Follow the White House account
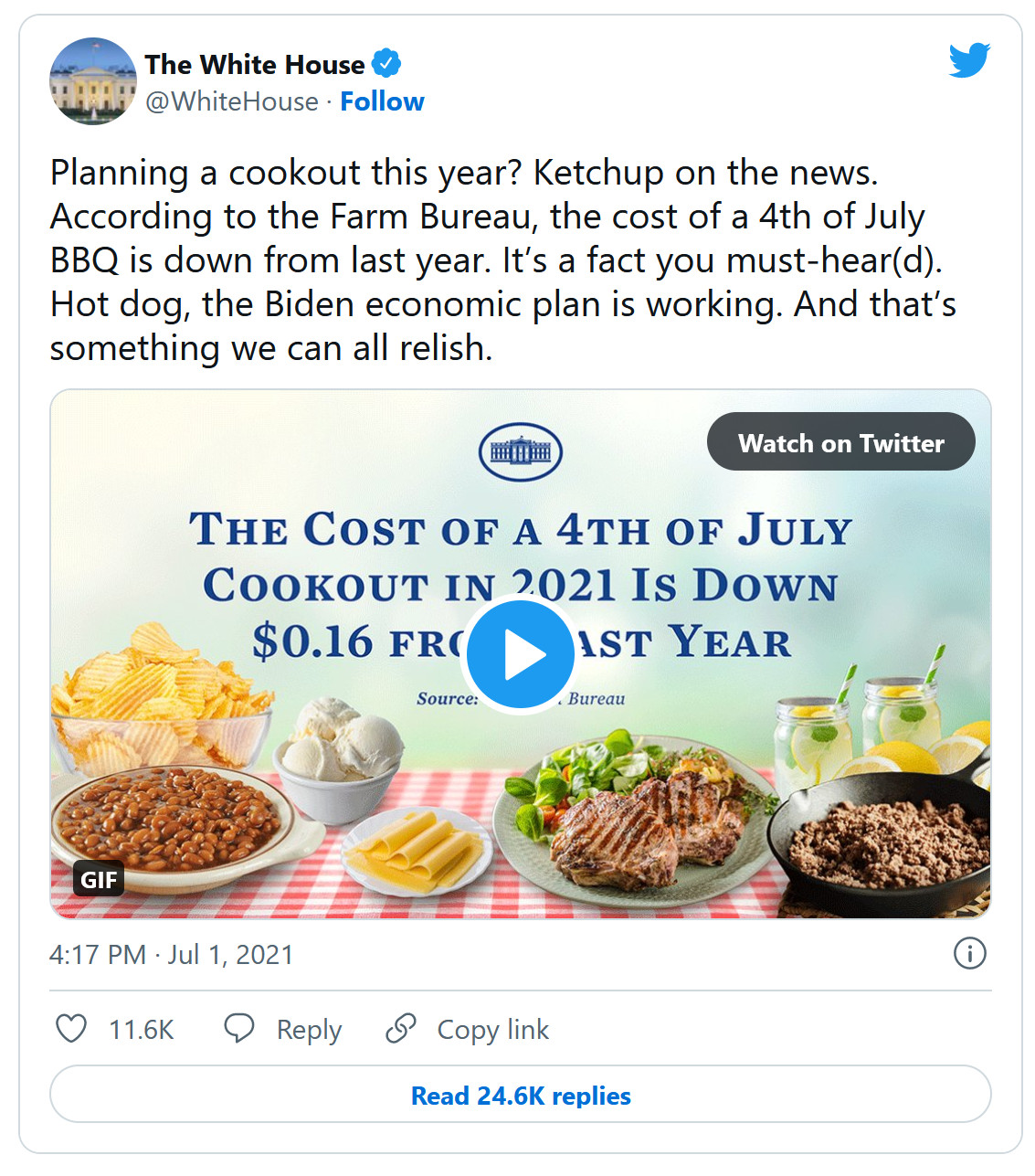Viewport: 1035px width, 1176px height. [382, 101]
